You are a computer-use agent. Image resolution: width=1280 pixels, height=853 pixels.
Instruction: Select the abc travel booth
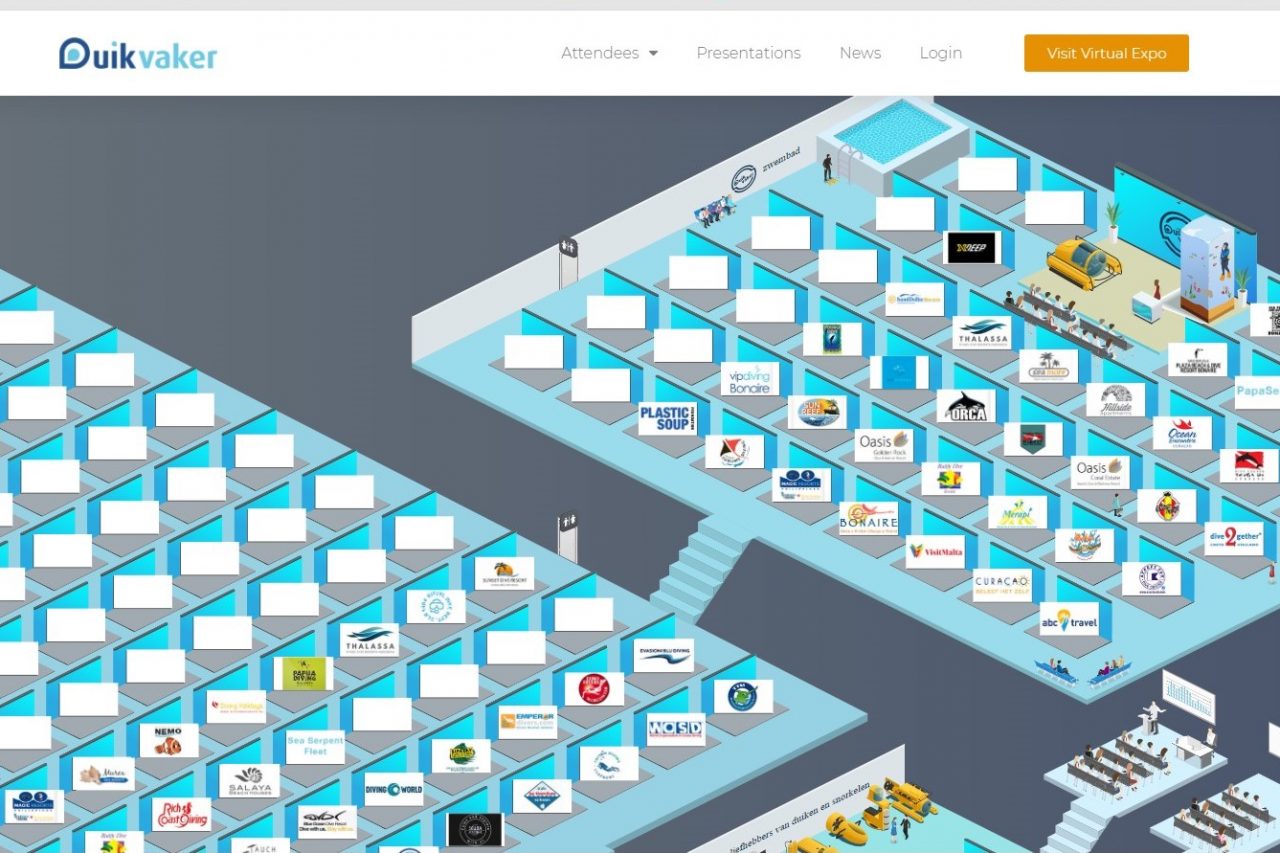point(1069,619)
